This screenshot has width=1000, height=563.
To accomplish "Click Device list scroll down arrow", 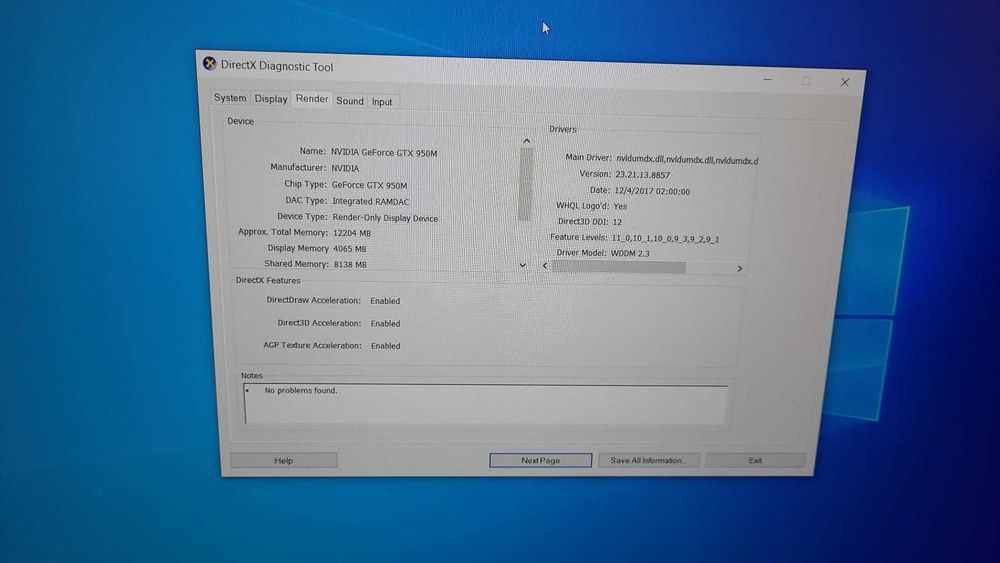I will [523, 265].
